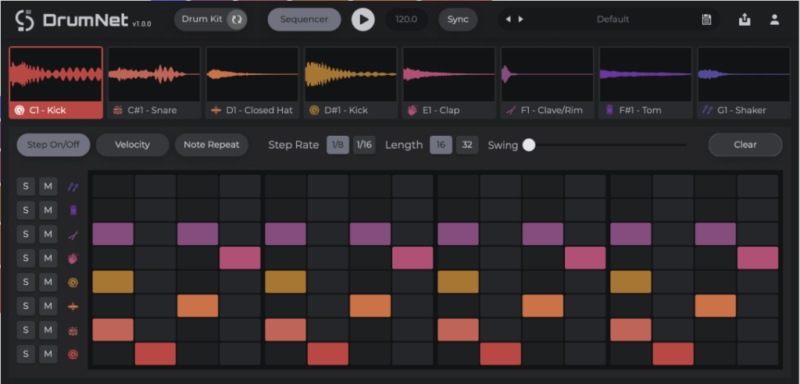The width and height of the screenshot is (800, 384).
Task: Select the tom row icon in sequencer
Action: pos(73,210)
